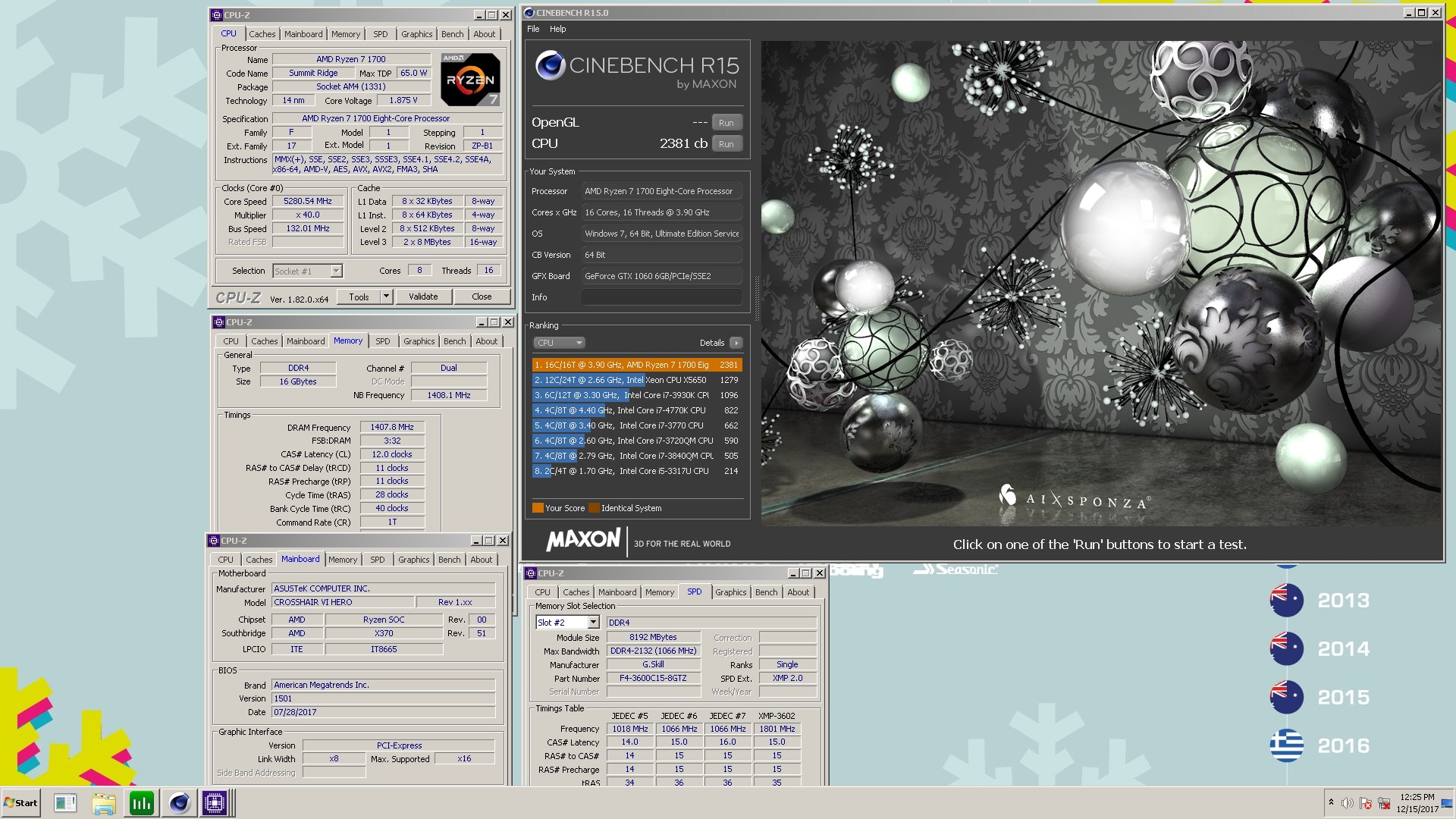Click the Close button in CPU-Z
Image resolution: width=1456 pixels, height=819 pixels.
(x=482, y=297)
